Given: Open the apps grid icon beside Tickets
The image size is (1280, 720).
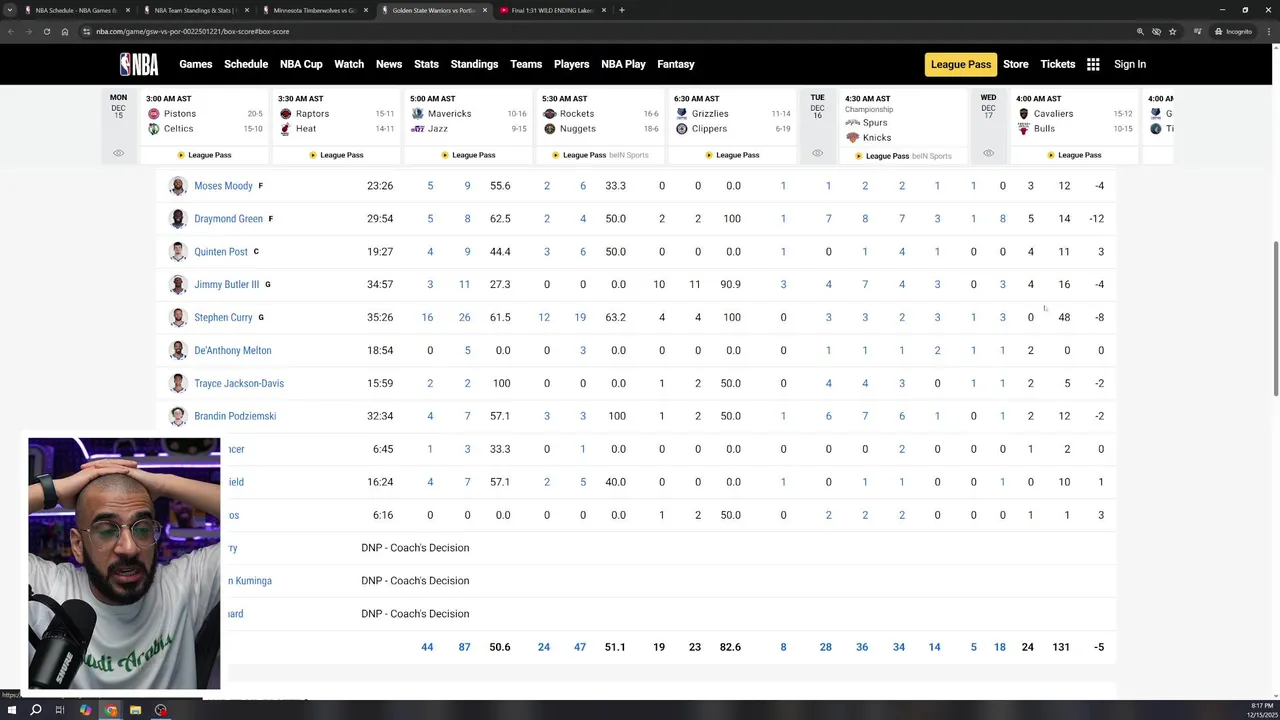Looking at the screenshot, I should click(x=1093, y=64).
